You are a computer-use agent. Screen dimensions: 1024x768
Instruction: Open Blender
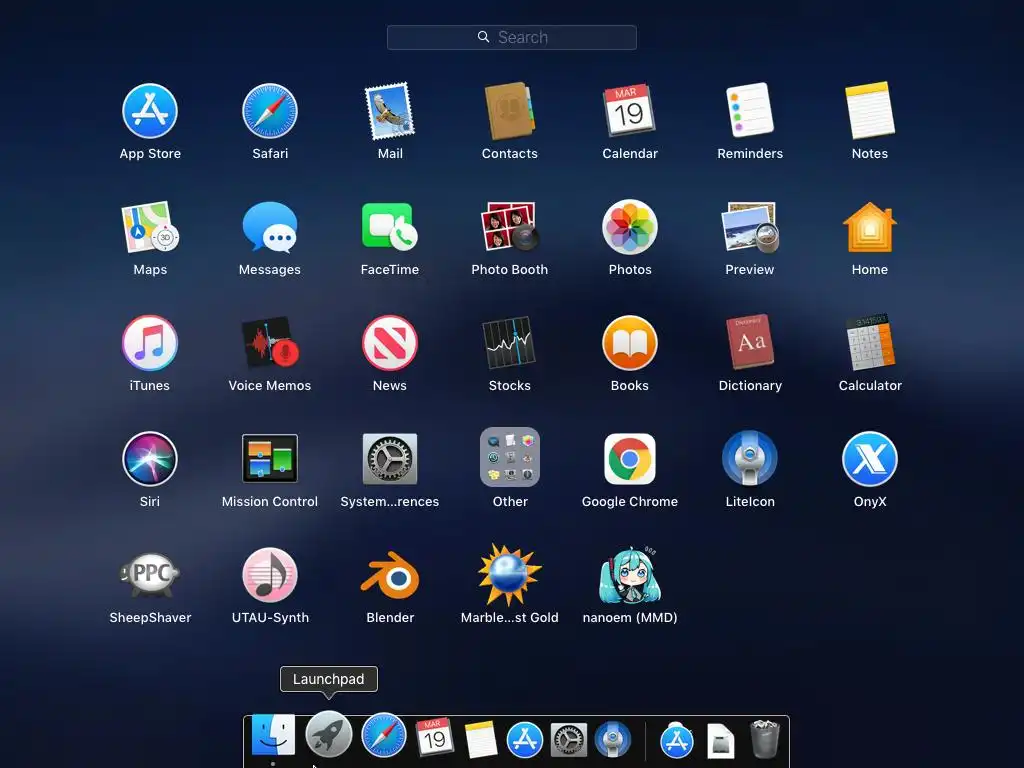(x=390, y=575)
